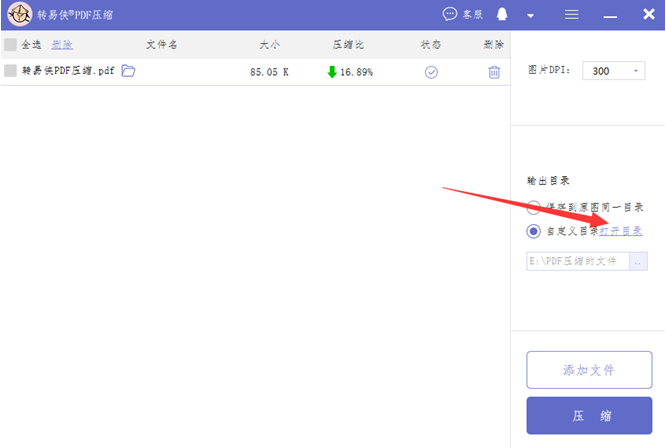The height and width of the screenshot is (448, 666).
Task: Minimize the PDF compressor window
Action: [610, 17]
